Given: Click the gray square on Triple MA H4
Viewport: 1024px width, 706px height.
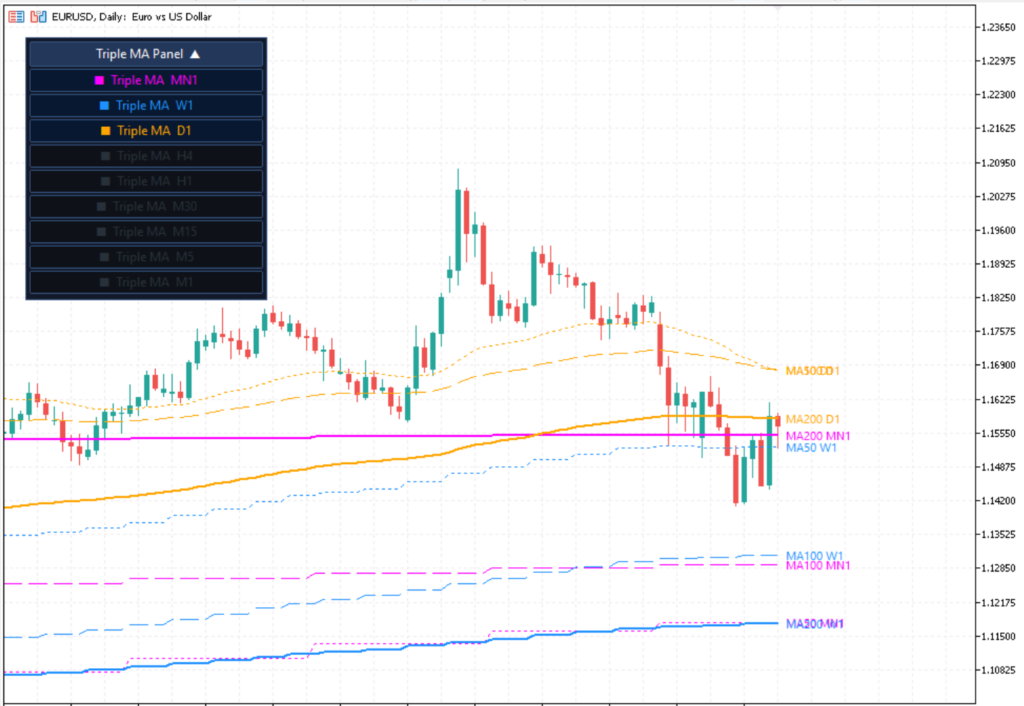Looking at the screenshot, I should tap(103, 155).
